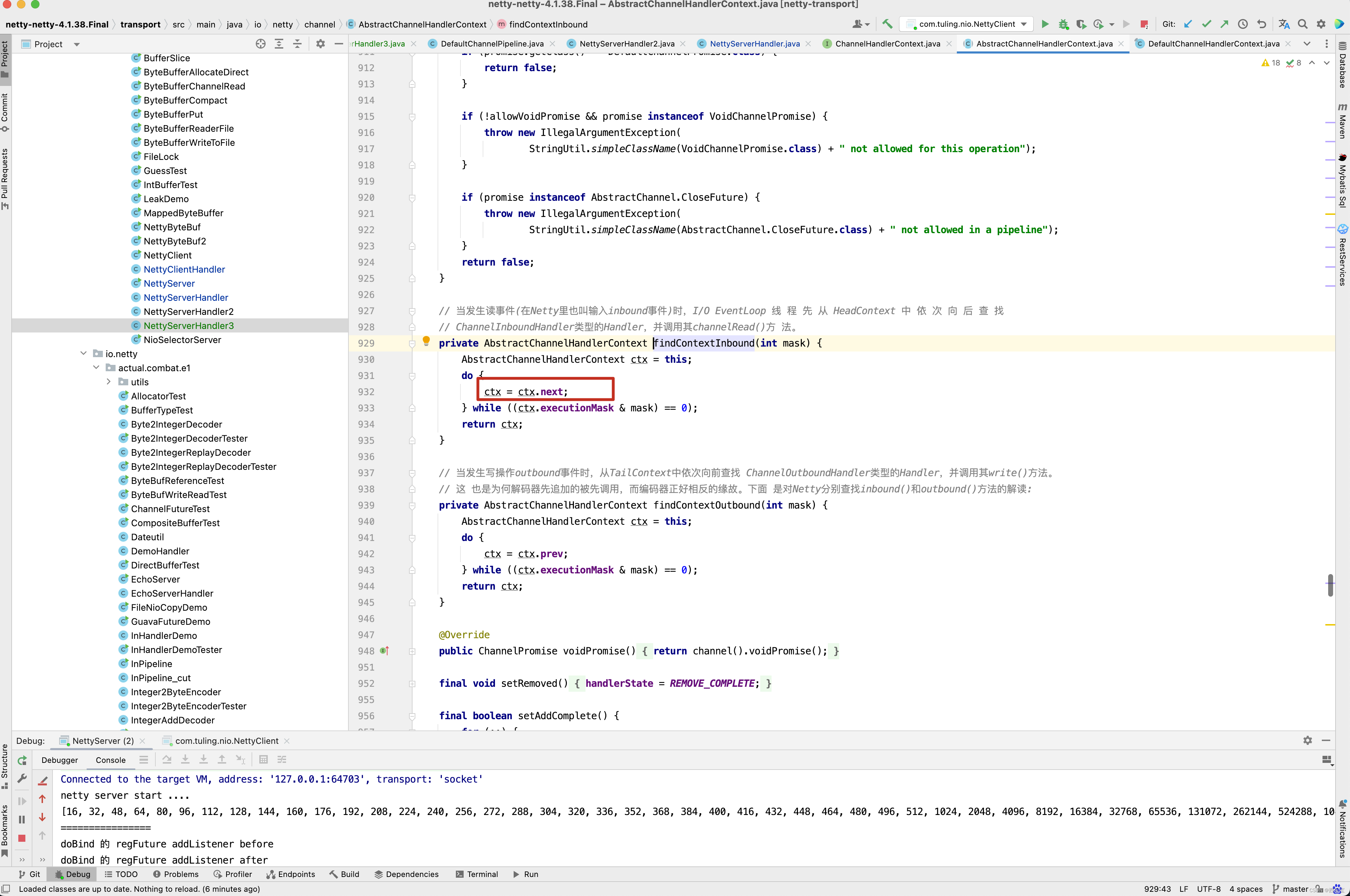1350x896 pixels.
Task: Collapse the io.netty package node
Action: [x=83, y=354]
